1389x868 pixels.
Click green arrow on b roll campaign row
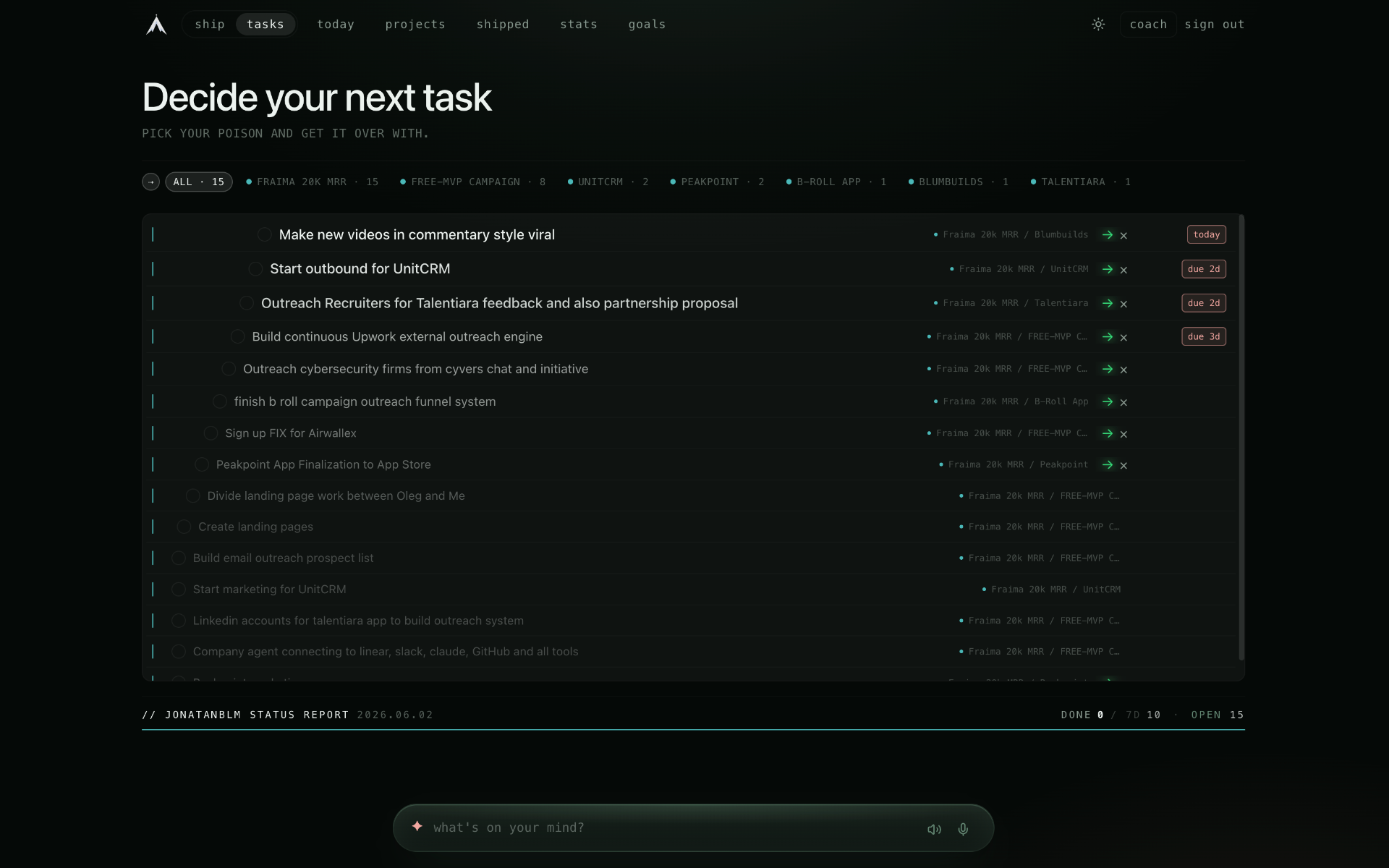tap(1107, 401)
